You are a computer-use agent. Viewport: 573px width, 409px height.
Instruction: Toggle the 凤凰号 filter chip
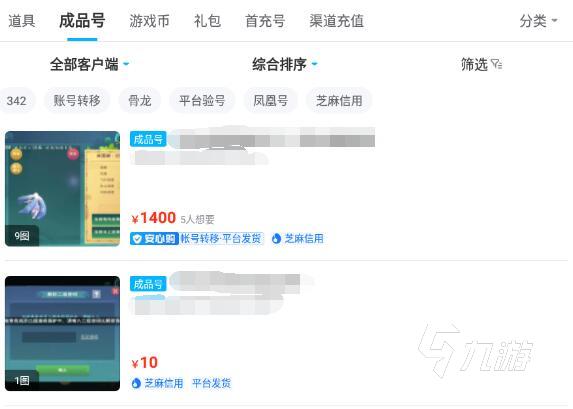(271, 101)
